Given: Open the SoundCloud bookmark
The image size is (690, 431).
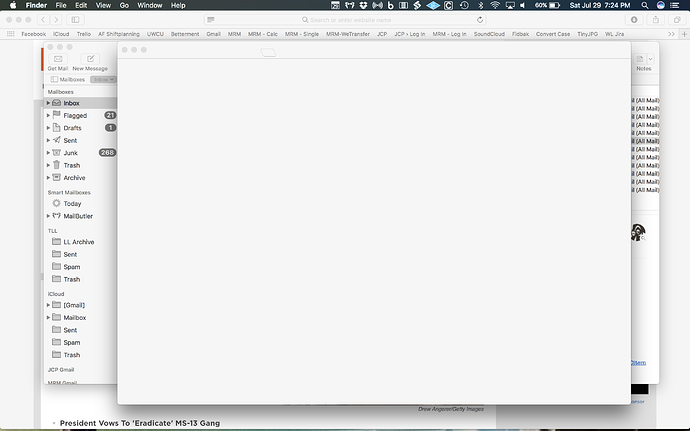Looking at the screenshot, I should pyautogui.click(x=489, y=34).
